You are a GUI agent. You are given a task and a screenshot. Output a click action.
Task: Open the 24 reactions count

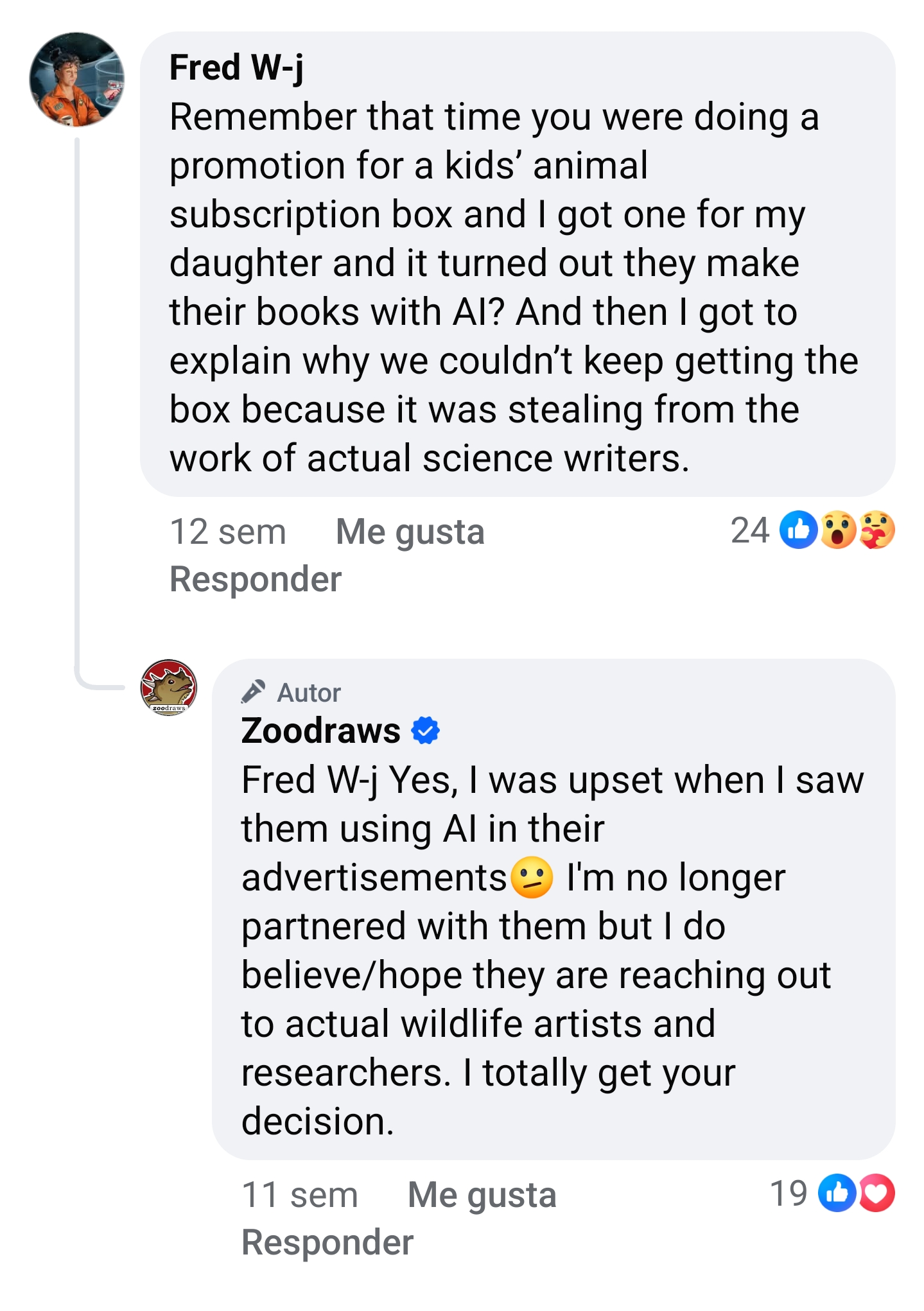749,530
